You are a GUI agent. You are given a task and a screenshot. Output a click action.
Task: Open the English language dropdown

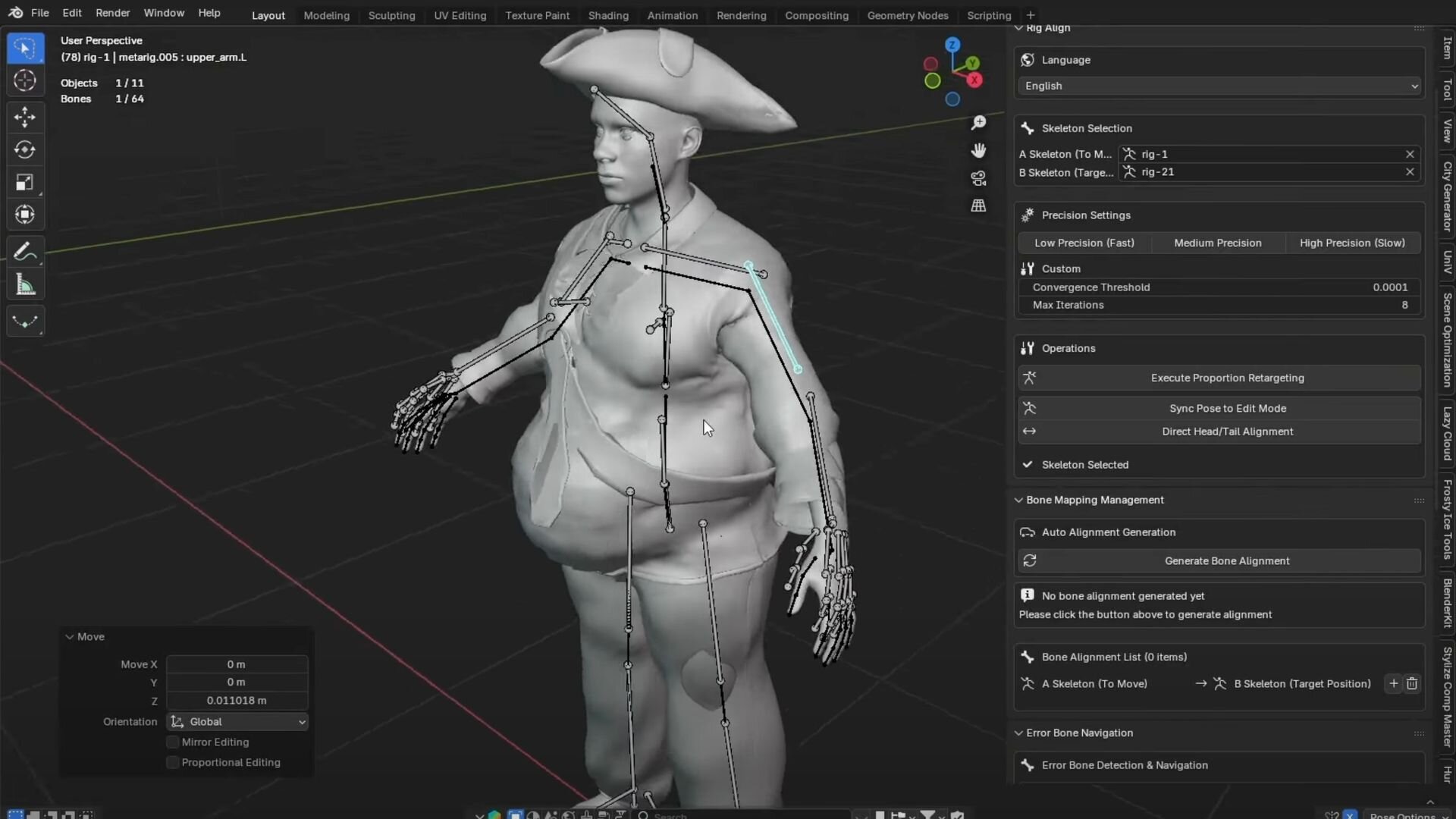point(1219,86)
